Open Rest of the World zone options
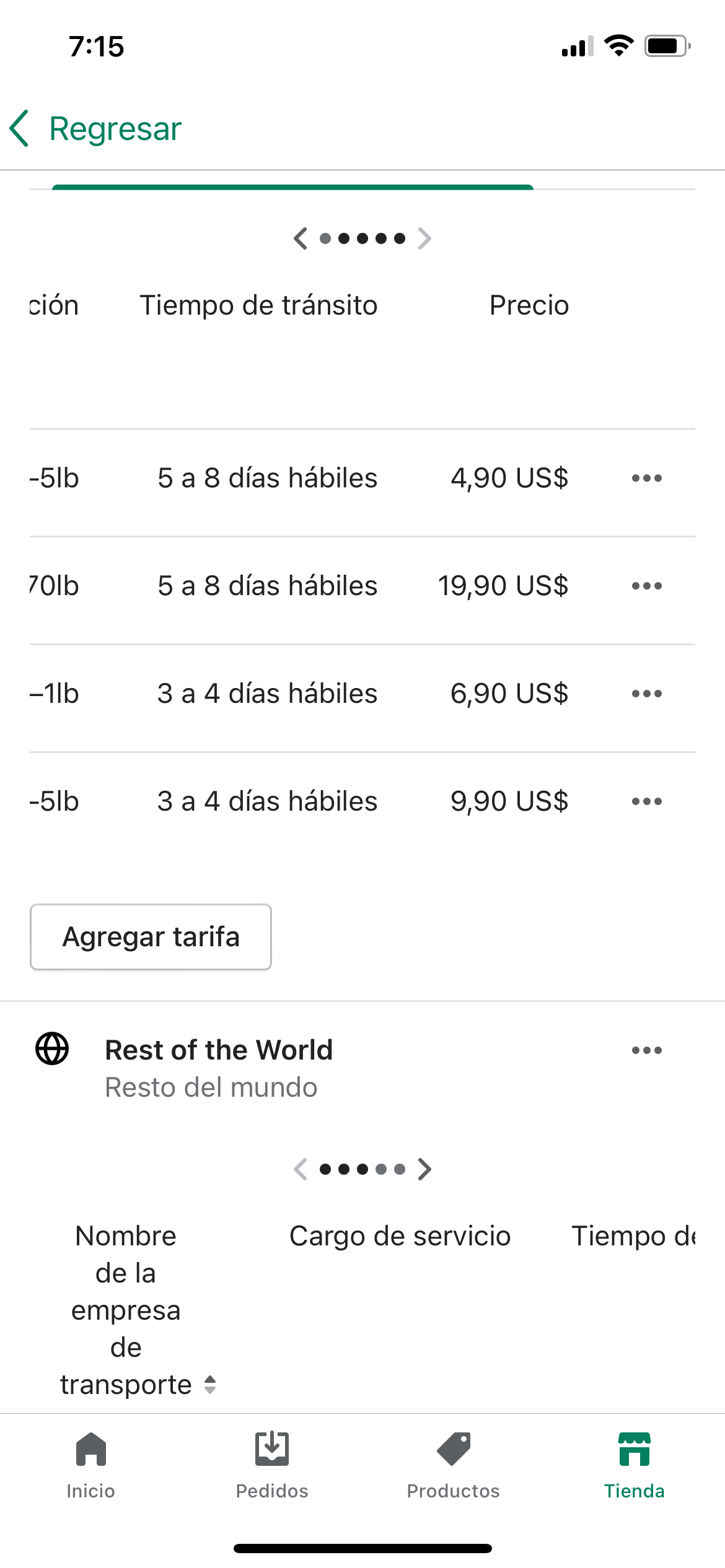725x1568 pixels. pos(646,1050)
